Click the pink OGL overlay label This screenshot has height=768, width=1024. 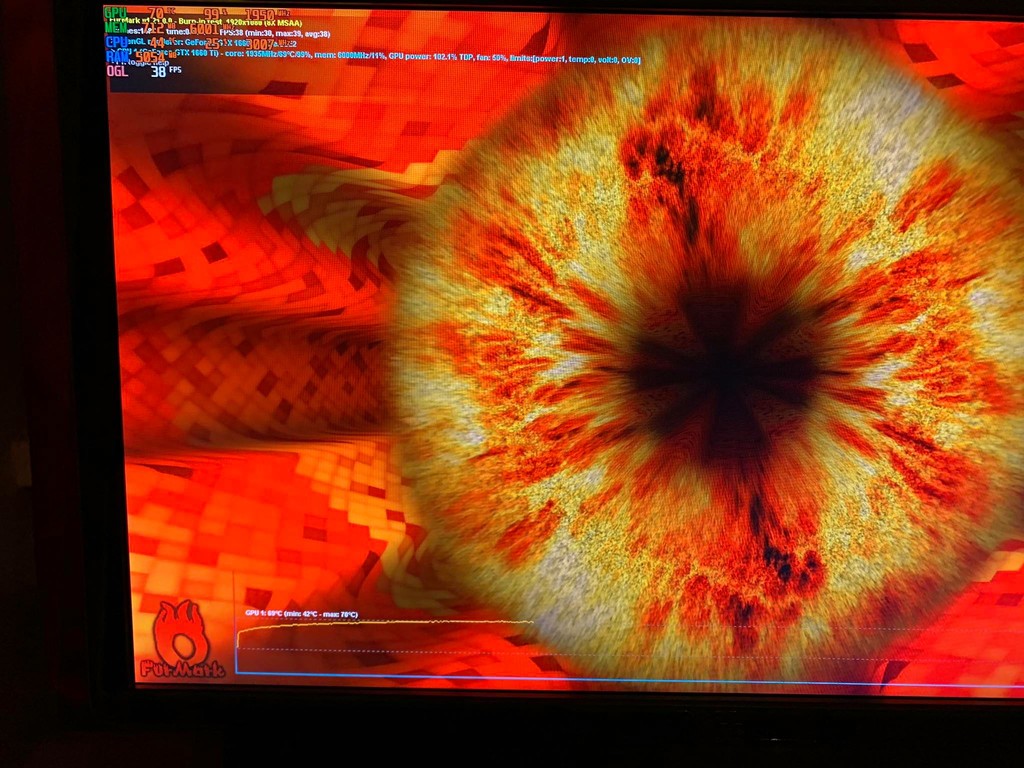[118, 71]
